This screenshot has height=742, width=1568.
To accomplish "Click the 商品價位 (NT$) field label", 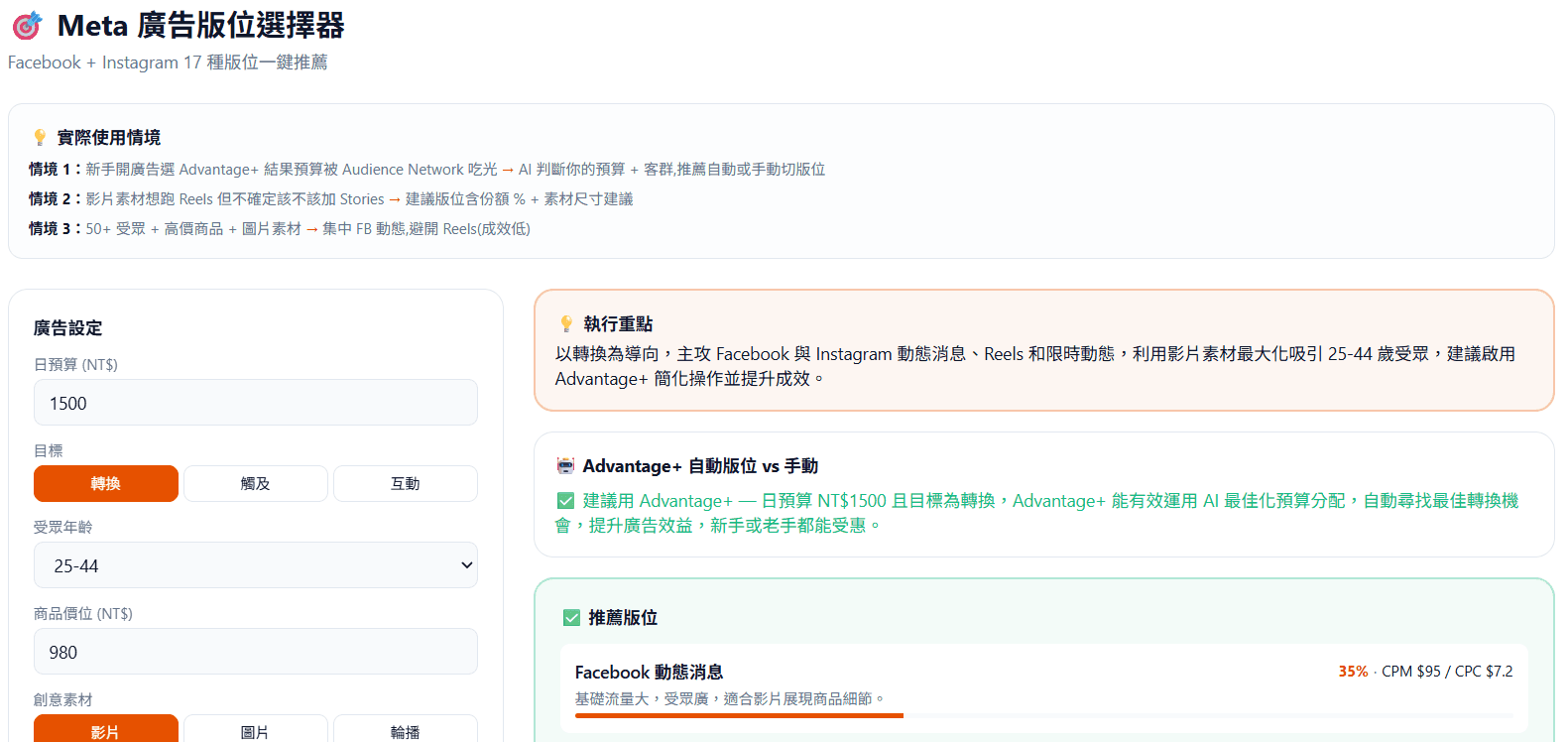I will click(x=83, y=614).
